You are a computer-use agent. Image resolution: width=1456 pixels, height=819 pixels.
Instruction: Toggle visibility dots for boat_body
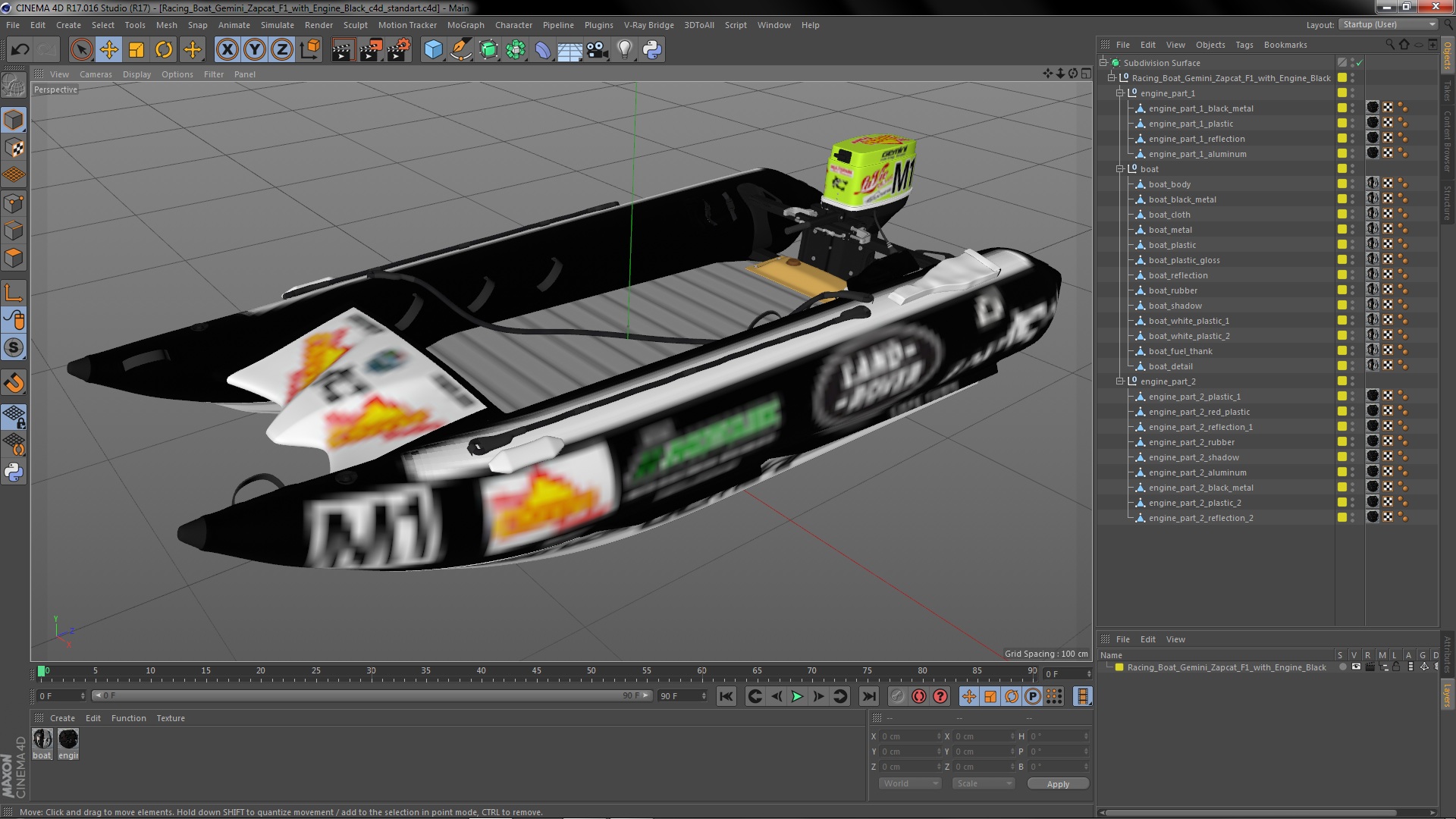point(1353,184)
